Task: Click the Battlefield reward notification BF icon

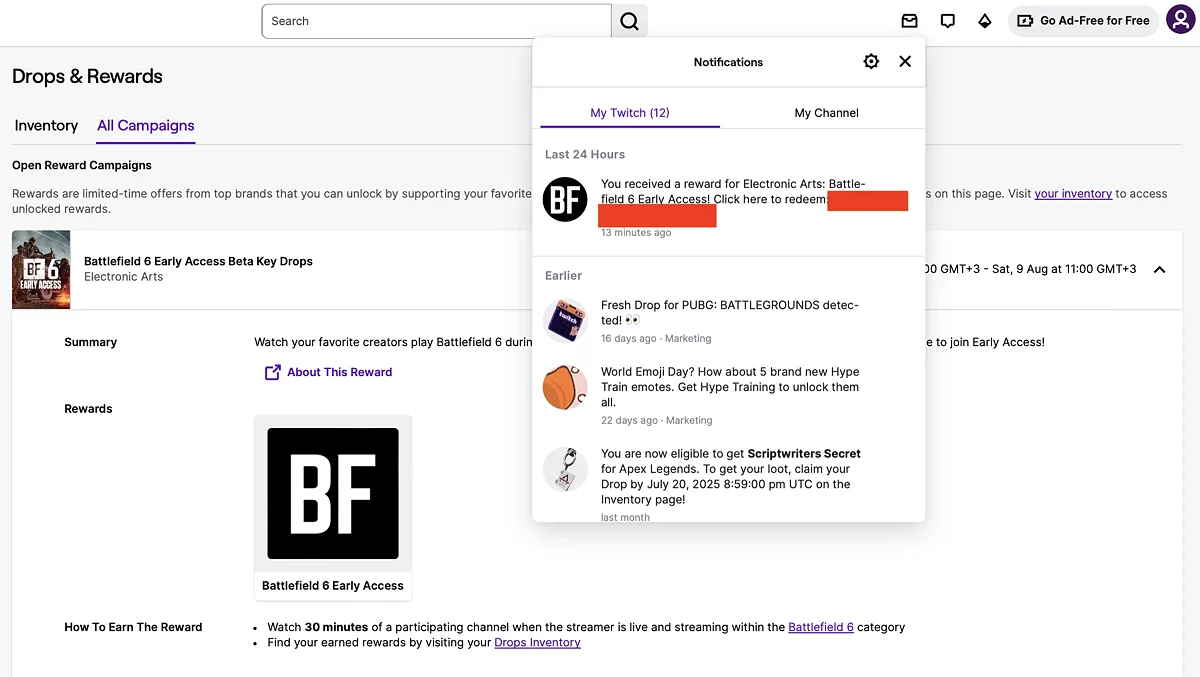Action: tap(565, 200)
